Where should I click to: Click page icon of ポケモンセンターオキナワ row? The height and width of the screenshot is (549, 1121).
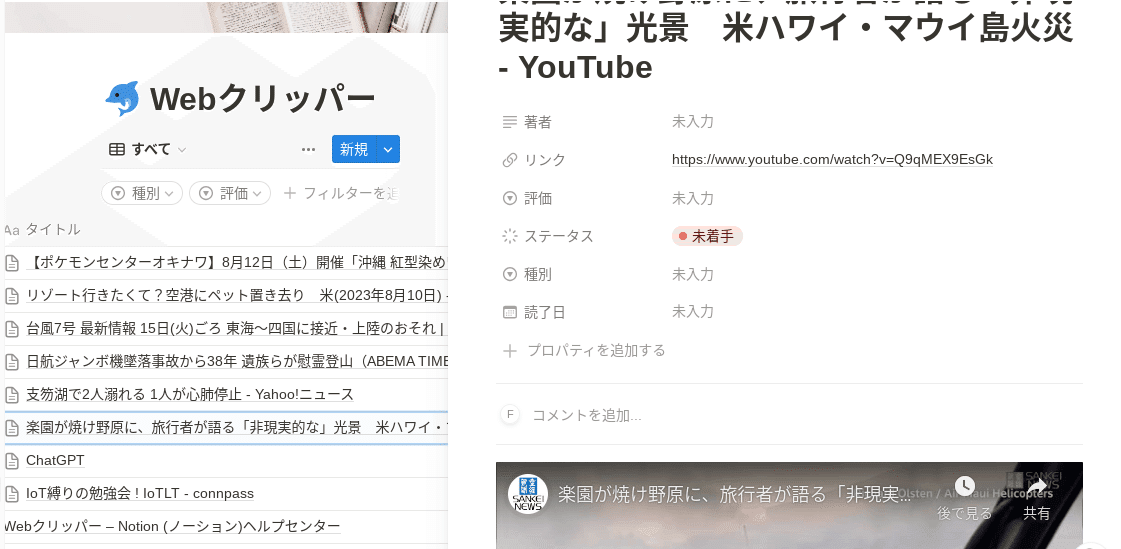[x=11, y=262]
